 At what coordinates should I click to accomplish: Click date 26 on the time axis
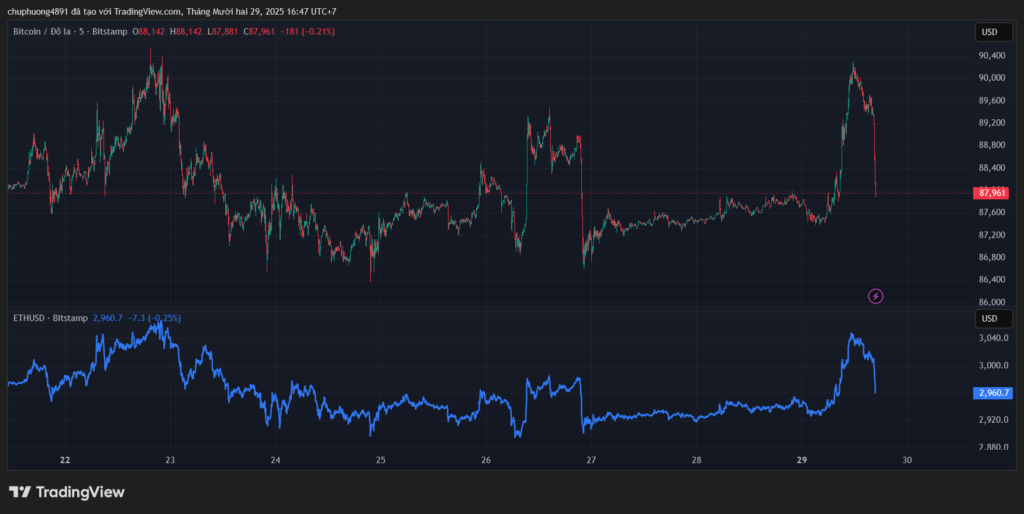pos(486,461)
